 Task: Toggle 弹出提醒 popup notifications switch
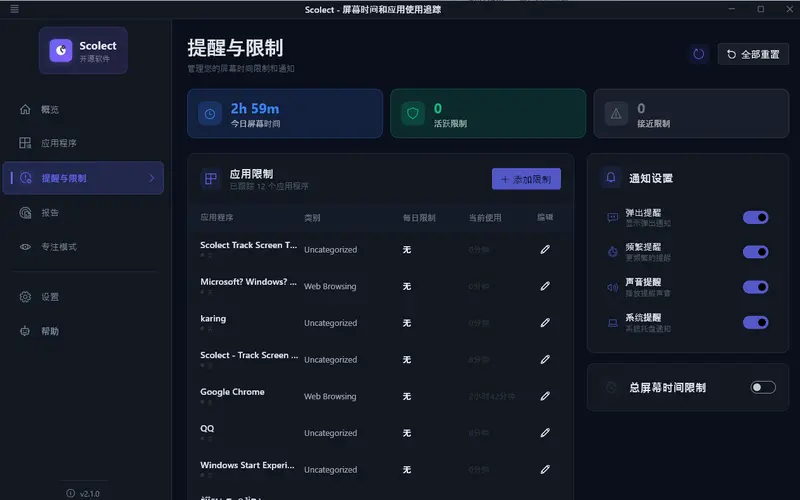[x=756, y=217]
